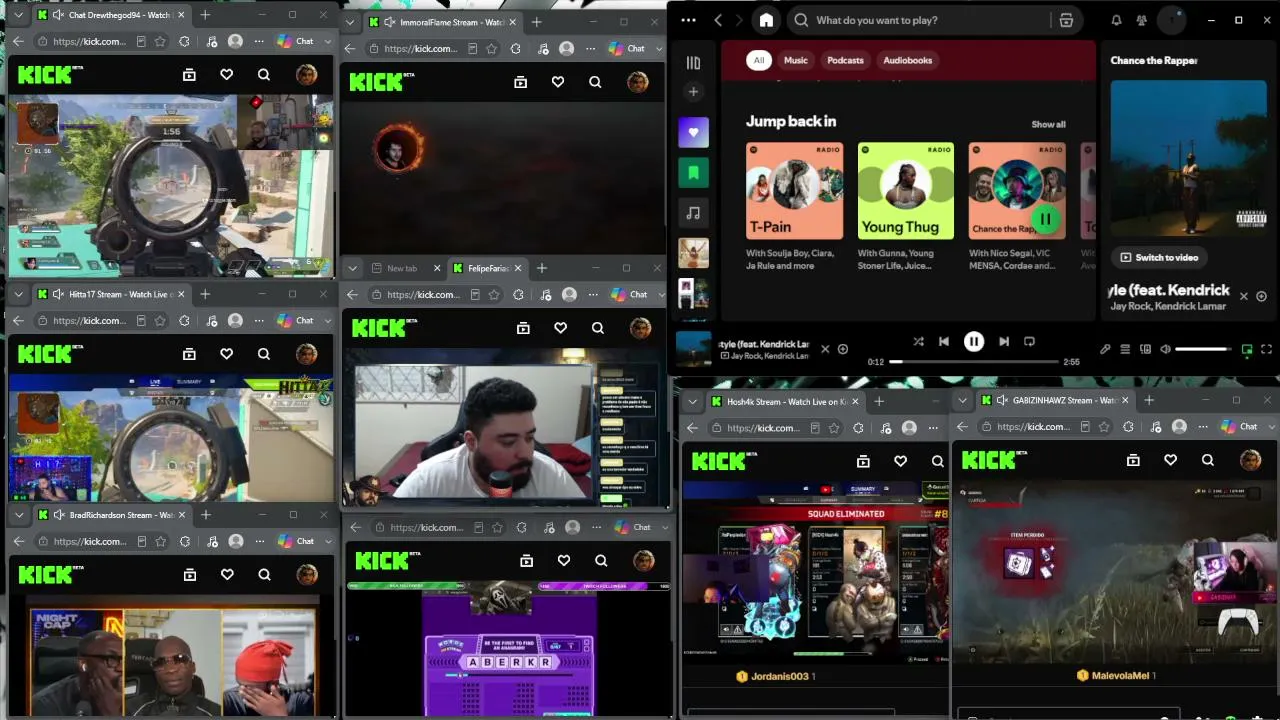
Task: Open Spotify Browse icon in search bar
Action: coord(1066,20)
